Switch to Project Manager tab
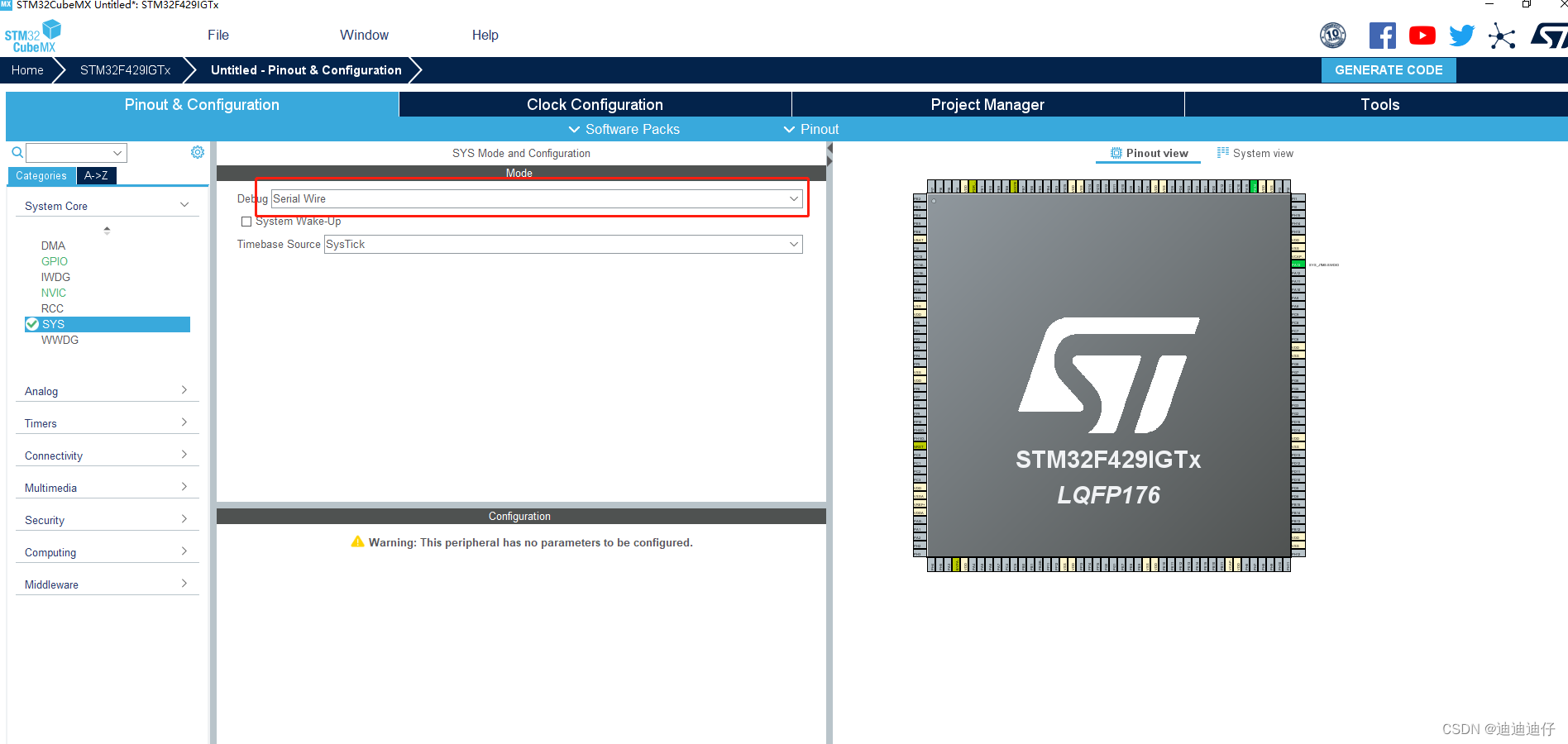Image resolution: width=1568 pixels, height=744 pixels. pos(987,104)
